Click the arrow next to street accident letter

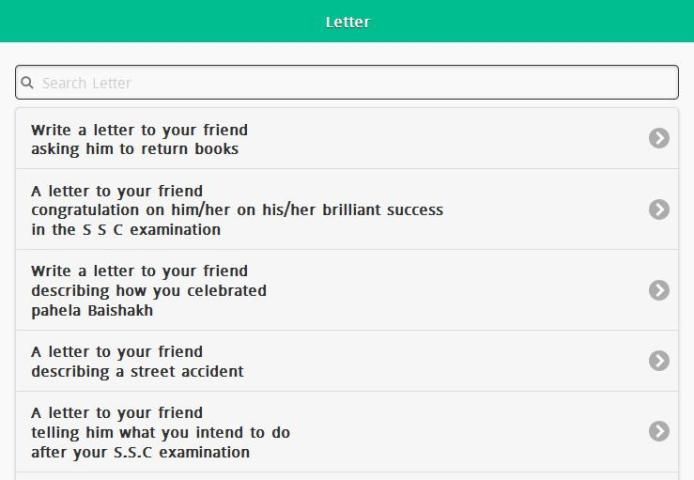tap(658, 361)
